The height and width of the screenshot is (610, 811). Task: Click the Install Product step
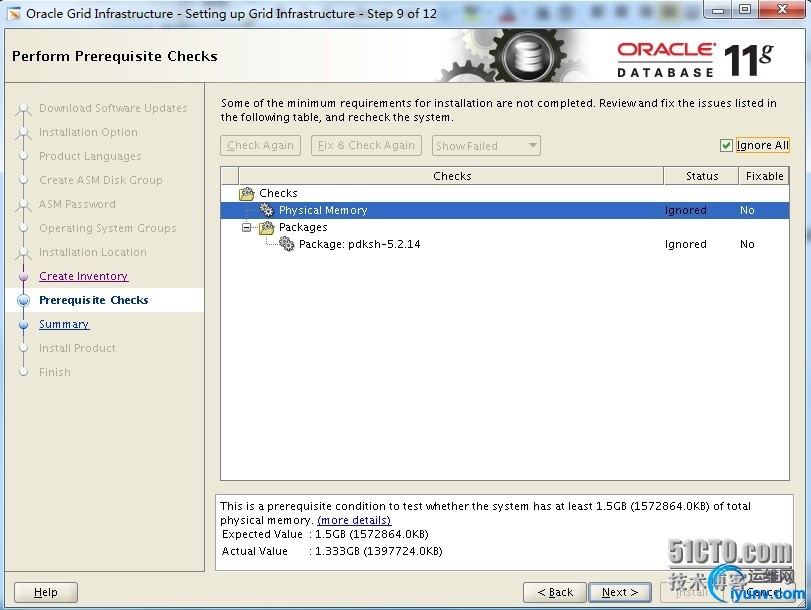(77, 348)
